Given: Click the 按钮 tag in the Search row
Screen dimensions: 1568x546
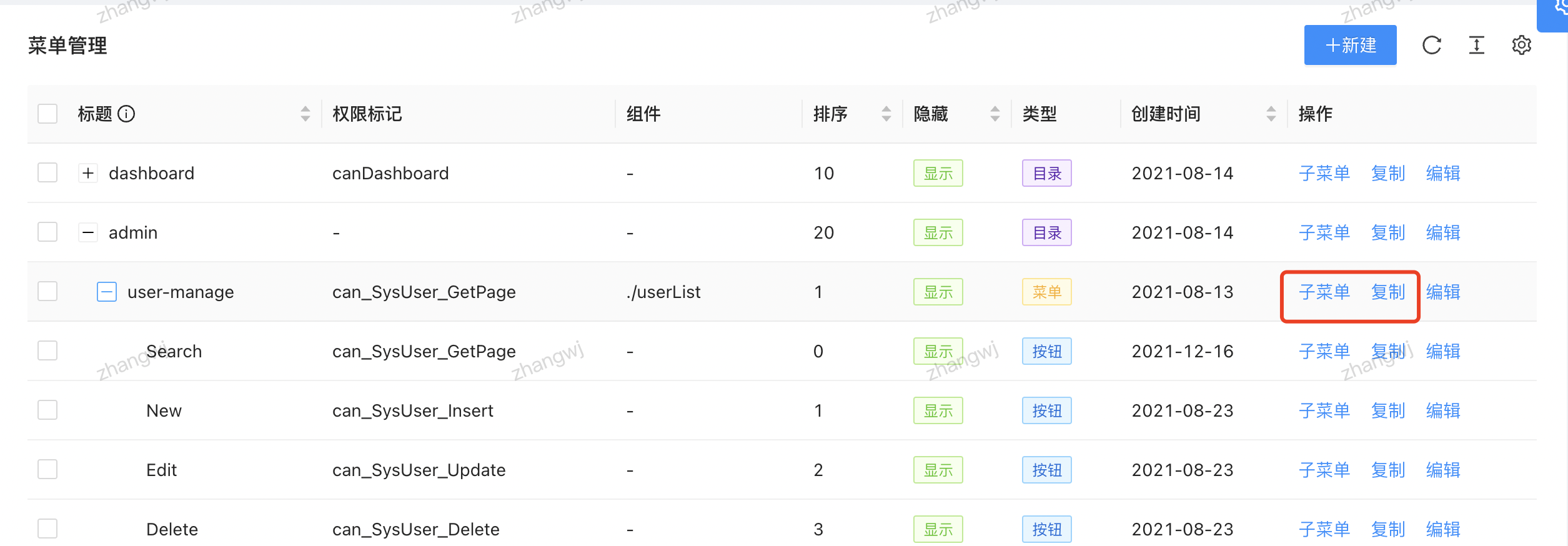Looking at the screenshot, I should click(1047, 351).
